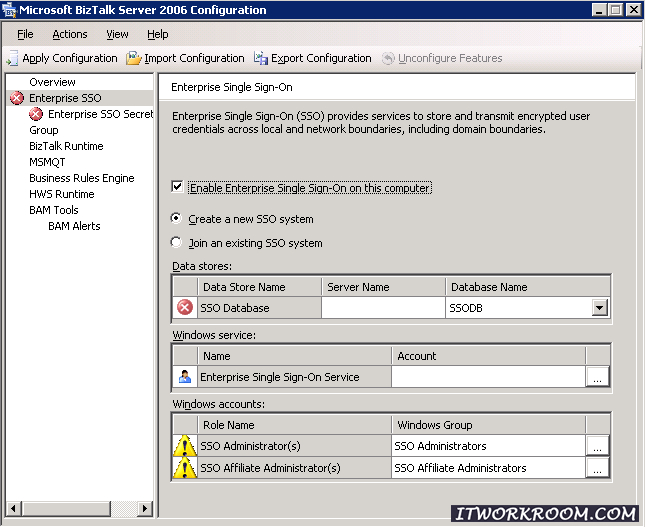The image size is (645, 527).
Task: Browse account for Enterprise Single Sign-On Service
Action: [x=597, y=376]
